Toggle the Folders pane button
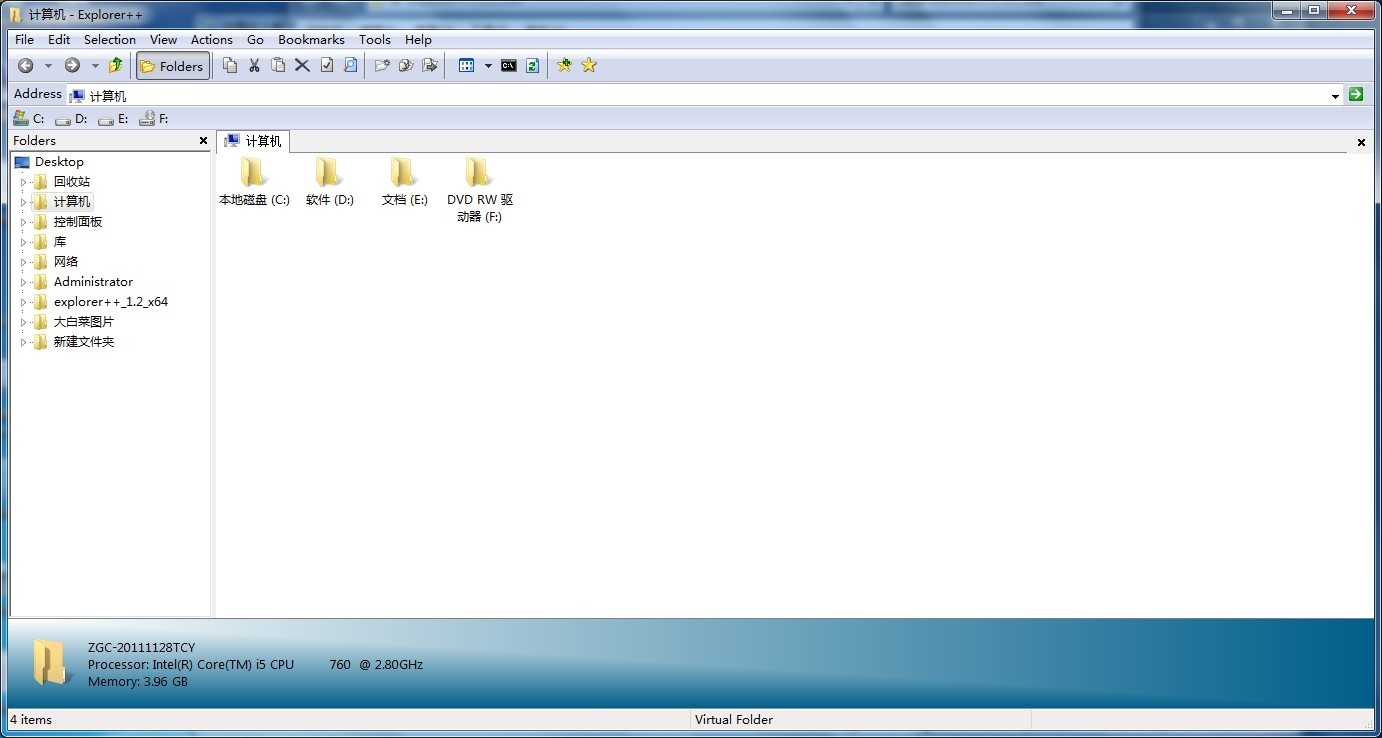Viewport: 1382px width, 738px height. 173,66
